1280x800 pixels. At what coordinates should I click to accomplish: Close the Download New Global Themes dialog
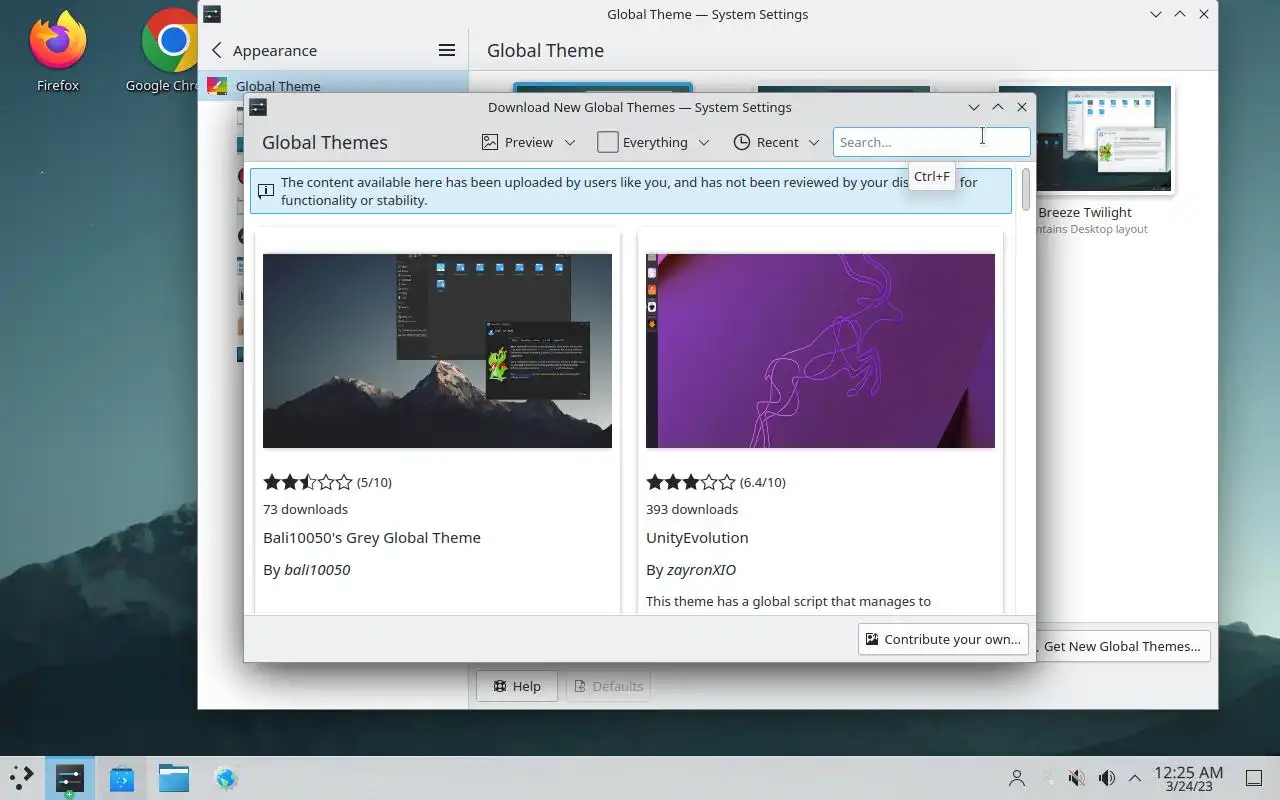click(x=1022, y=107)
